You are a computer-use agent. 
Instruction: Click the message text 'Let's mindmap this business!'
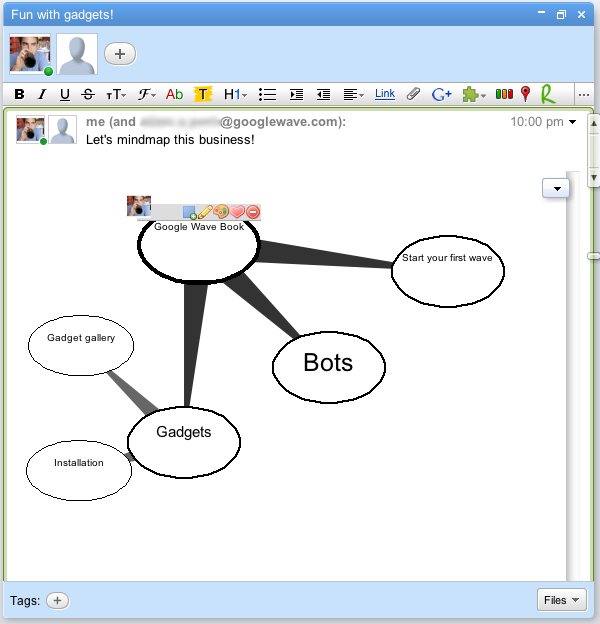pos(170,140)
